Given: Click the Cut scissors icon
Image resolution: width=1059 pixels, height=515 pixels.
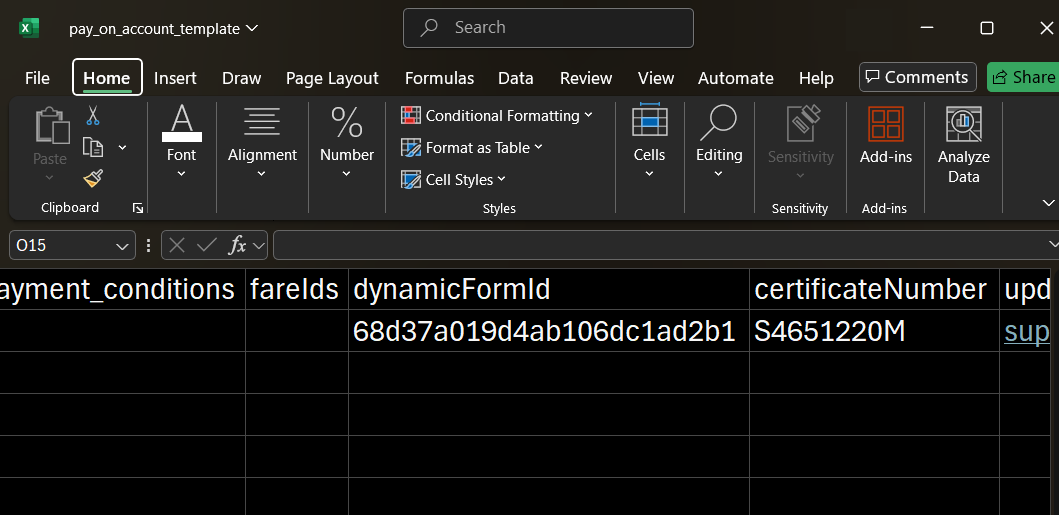Looking at the screenshot, I should 93,116.
